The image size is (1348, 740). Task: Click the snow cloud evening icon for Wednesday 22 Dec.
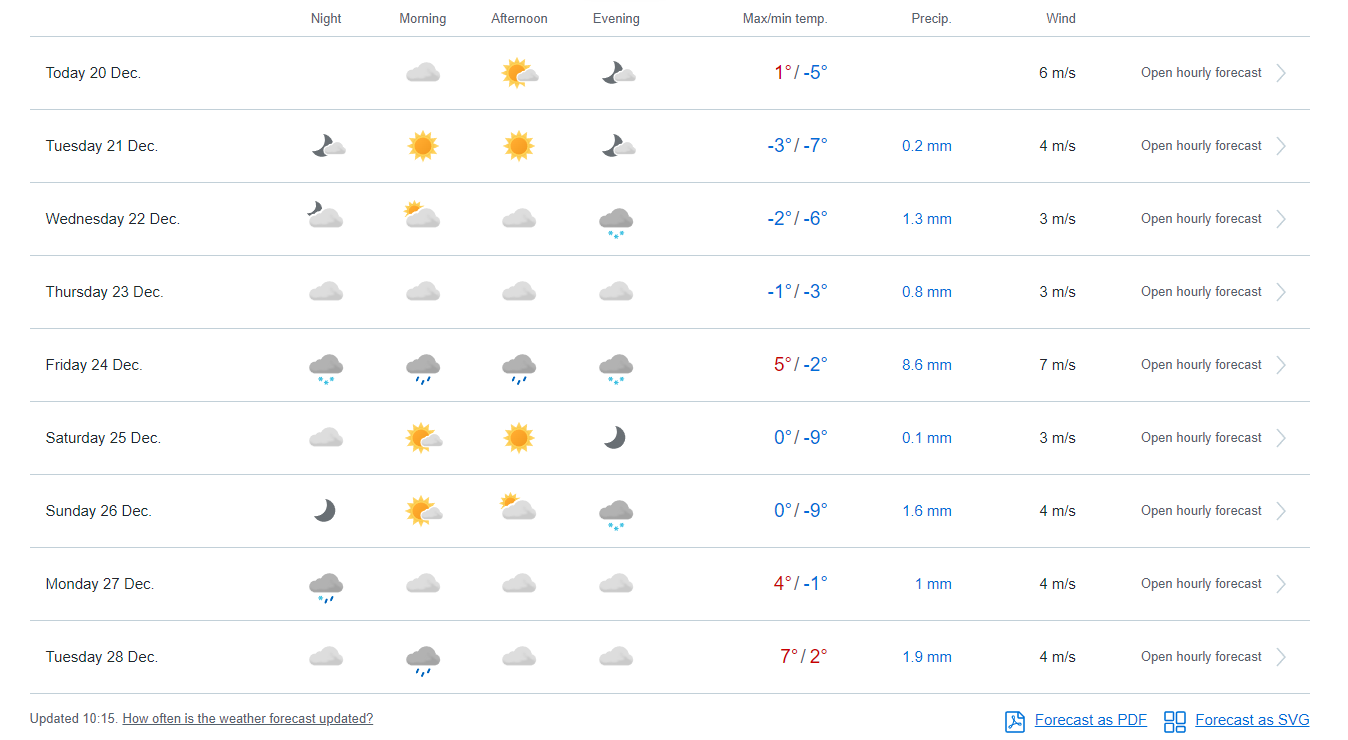pyautogui.click(x=615, y=221)
